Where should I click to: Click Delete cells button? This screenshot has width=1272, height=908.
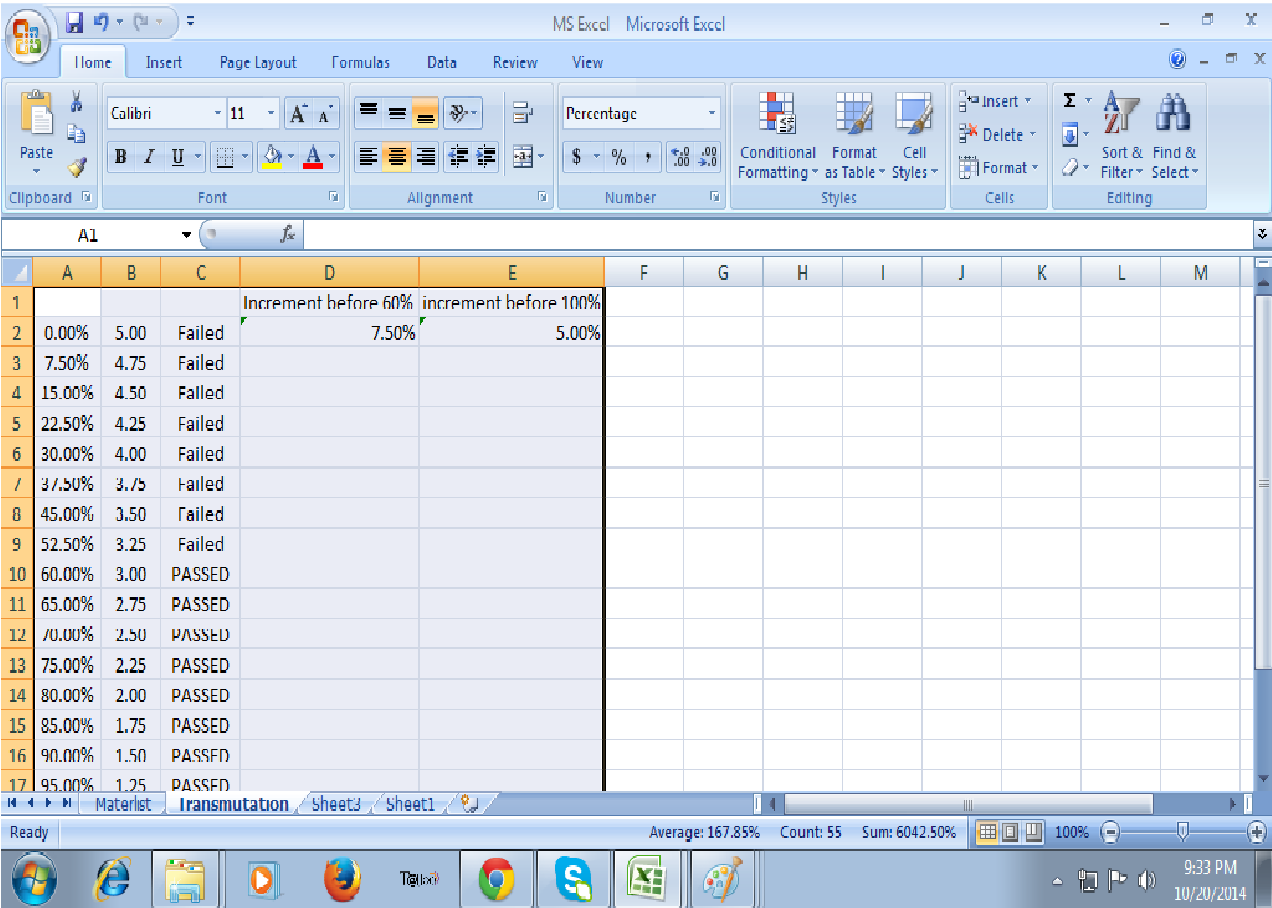997,134
